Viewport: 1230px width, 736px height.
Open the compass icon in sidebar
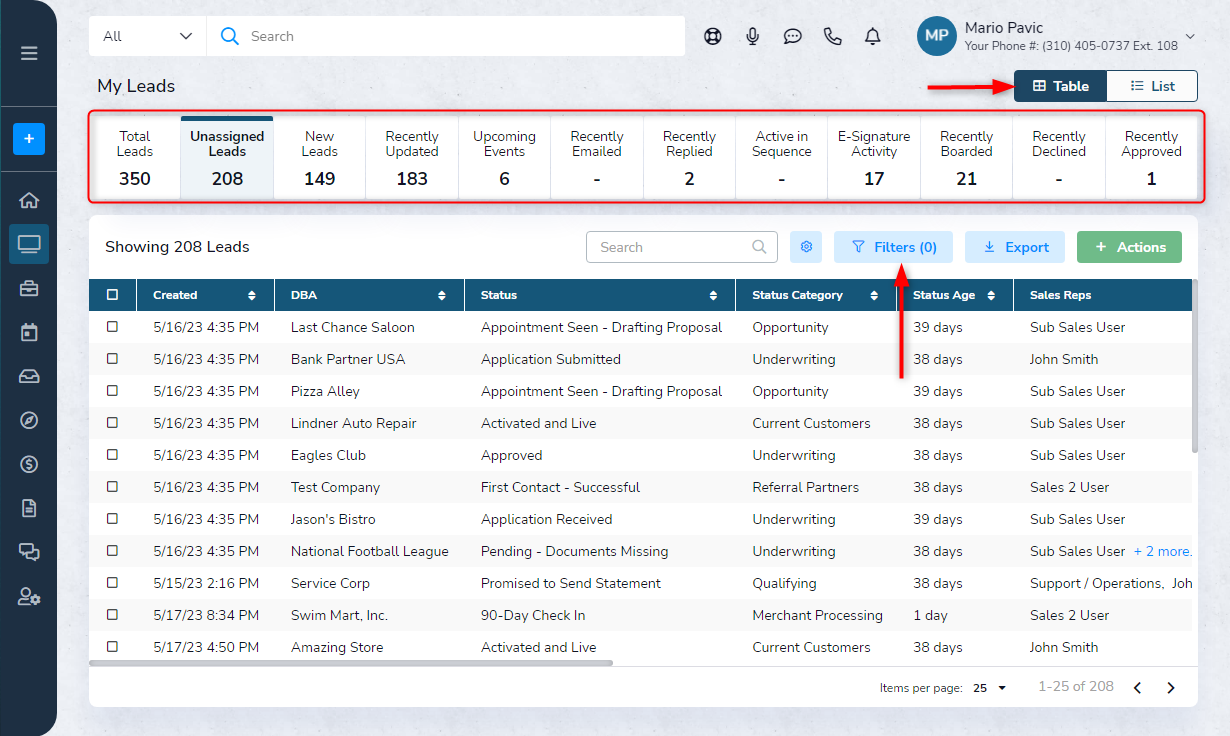coord(29,420)
